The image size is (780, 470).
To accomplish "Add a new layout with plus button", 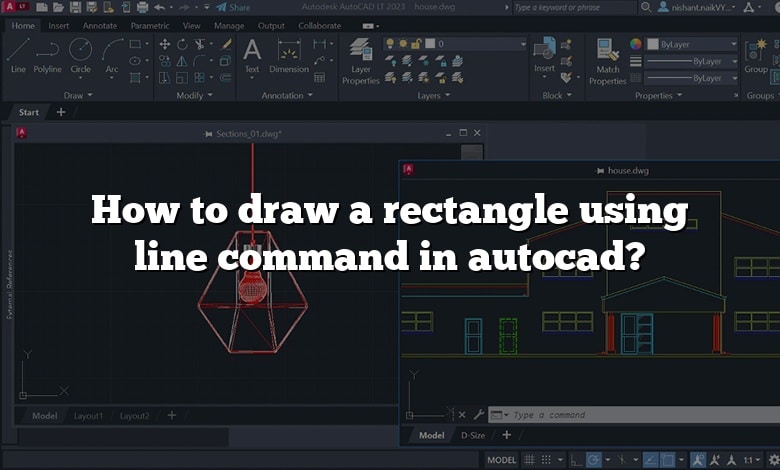I will [171, 415].
